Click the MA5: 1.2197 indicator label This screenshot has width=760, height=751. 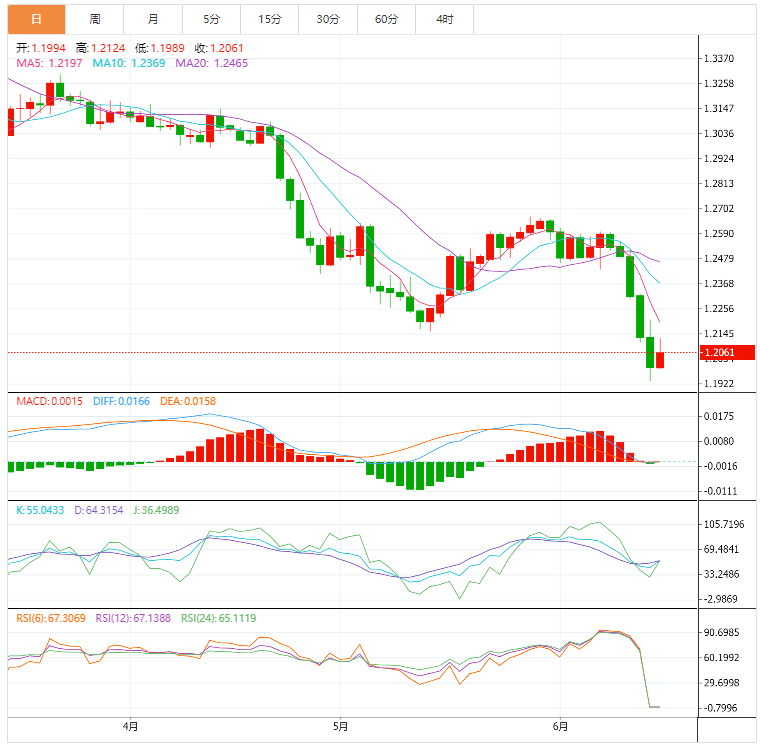click(49, 64)
